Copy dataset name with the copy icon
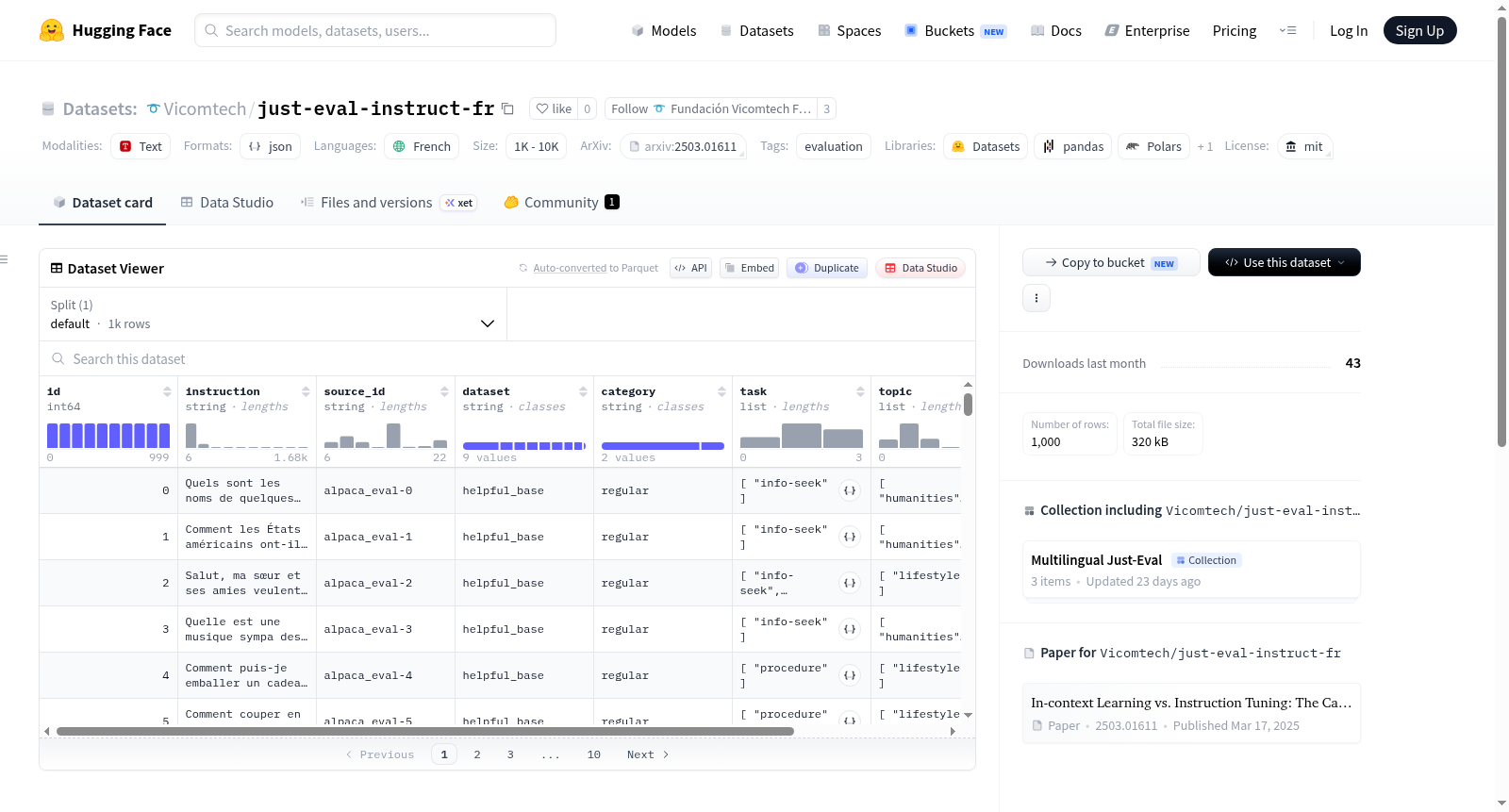This screenshot has height=812, width=1509. coord(507,108)
